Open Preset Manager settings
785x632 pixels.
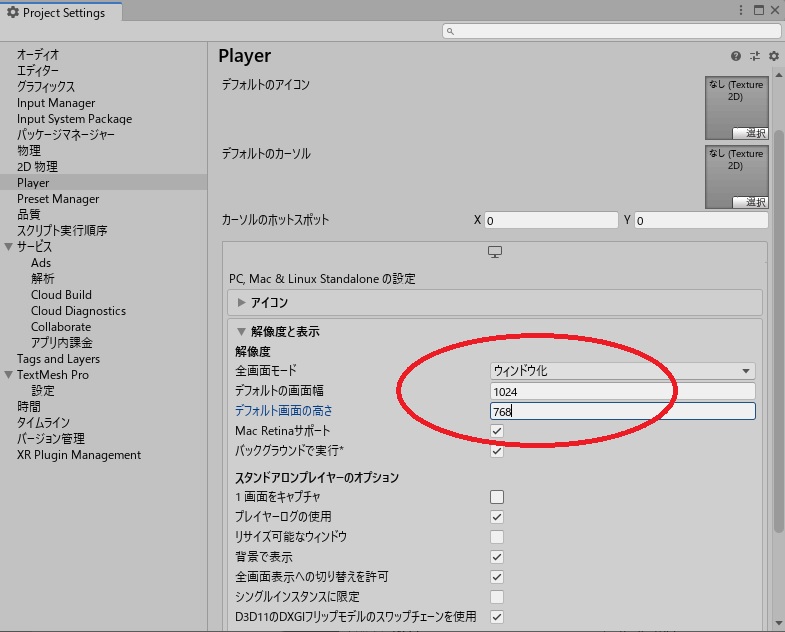coord(58,199)
